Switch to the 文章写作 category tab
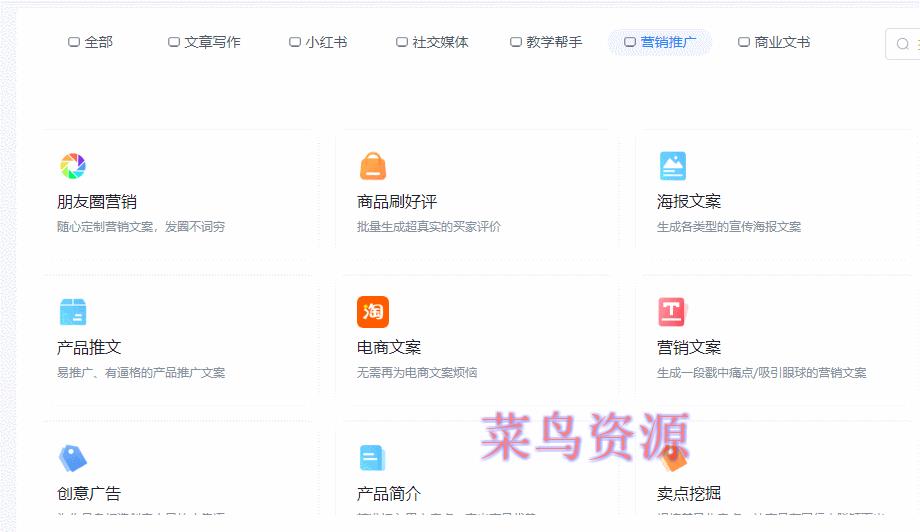This screenshot has width=920, height=532. pyautogui.click(x=204, y=42)
